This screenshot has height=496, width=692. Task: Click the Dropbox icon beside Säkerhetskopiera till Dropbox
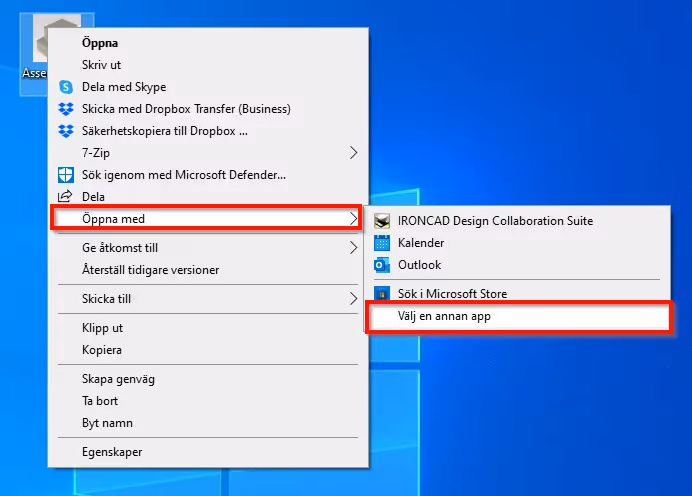pyautogui.click(x=66, y=131)
